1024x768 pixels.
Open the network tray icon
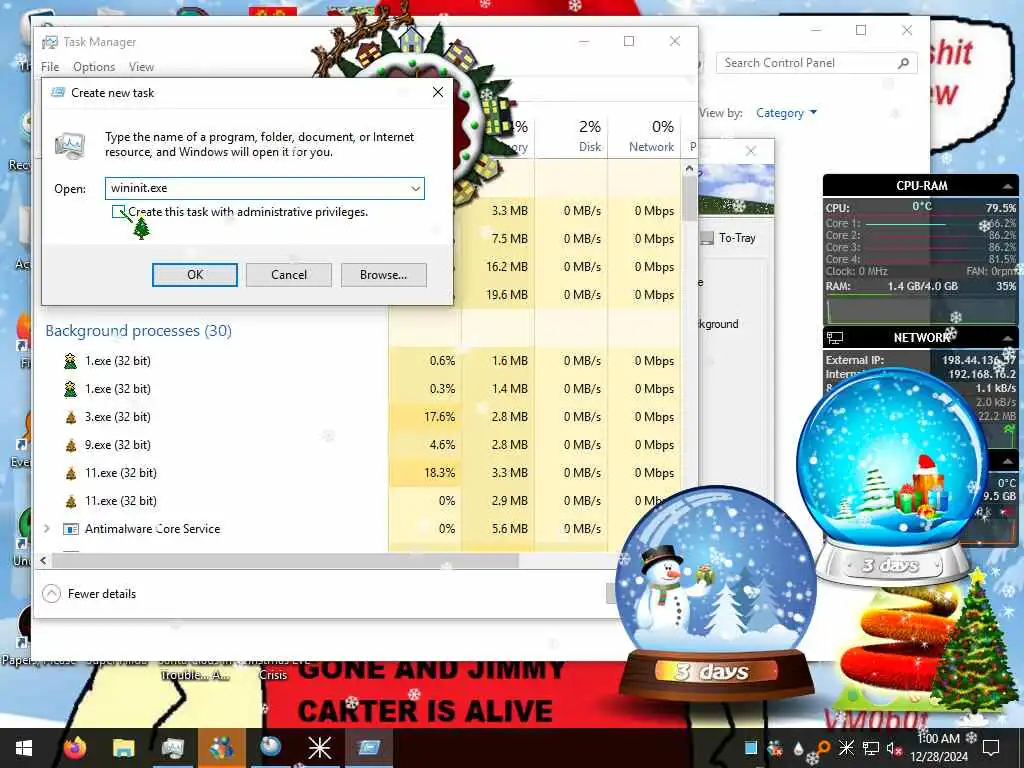click(871, 748)
